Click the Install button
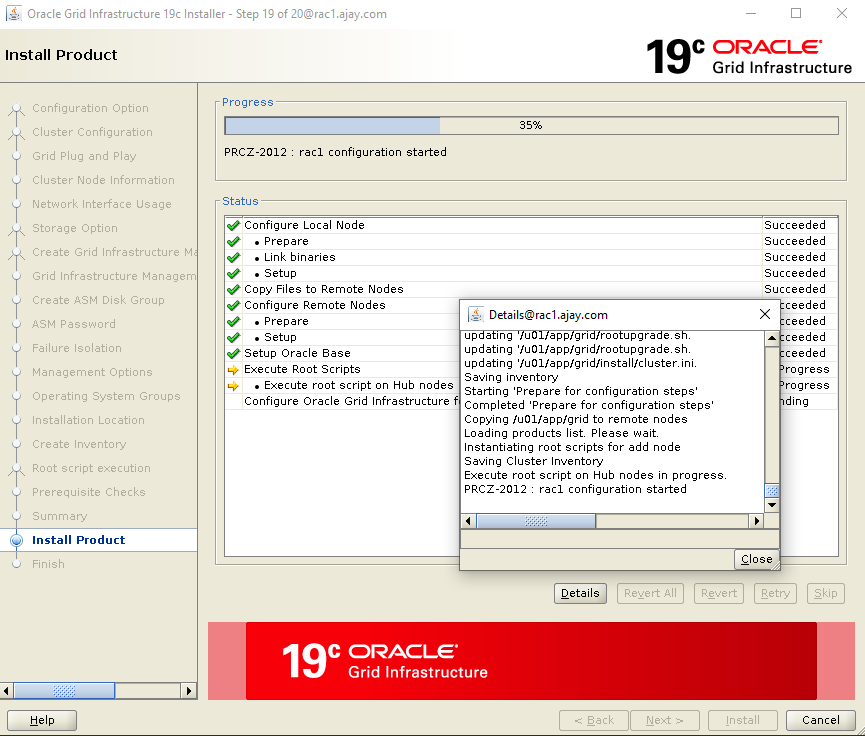The width and height of the screenshot is (865, 736). coord(743,720)
